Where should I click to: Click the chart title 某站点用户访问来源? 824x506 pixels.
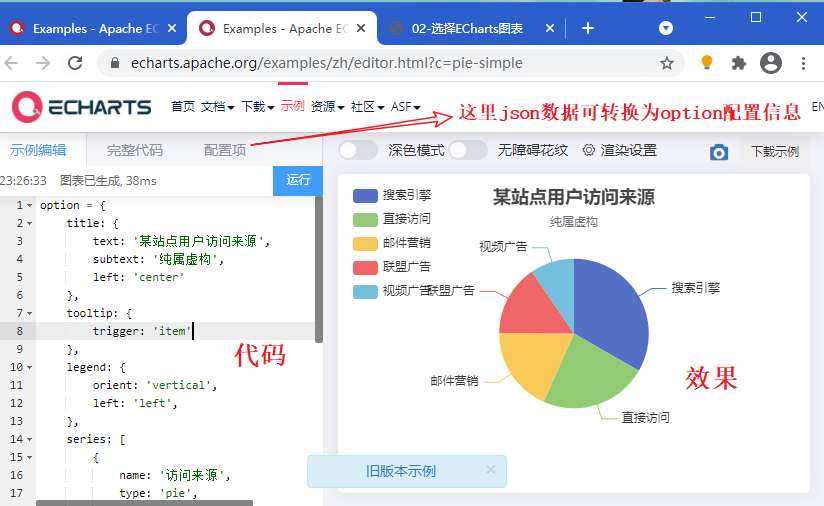coord(574,197)
